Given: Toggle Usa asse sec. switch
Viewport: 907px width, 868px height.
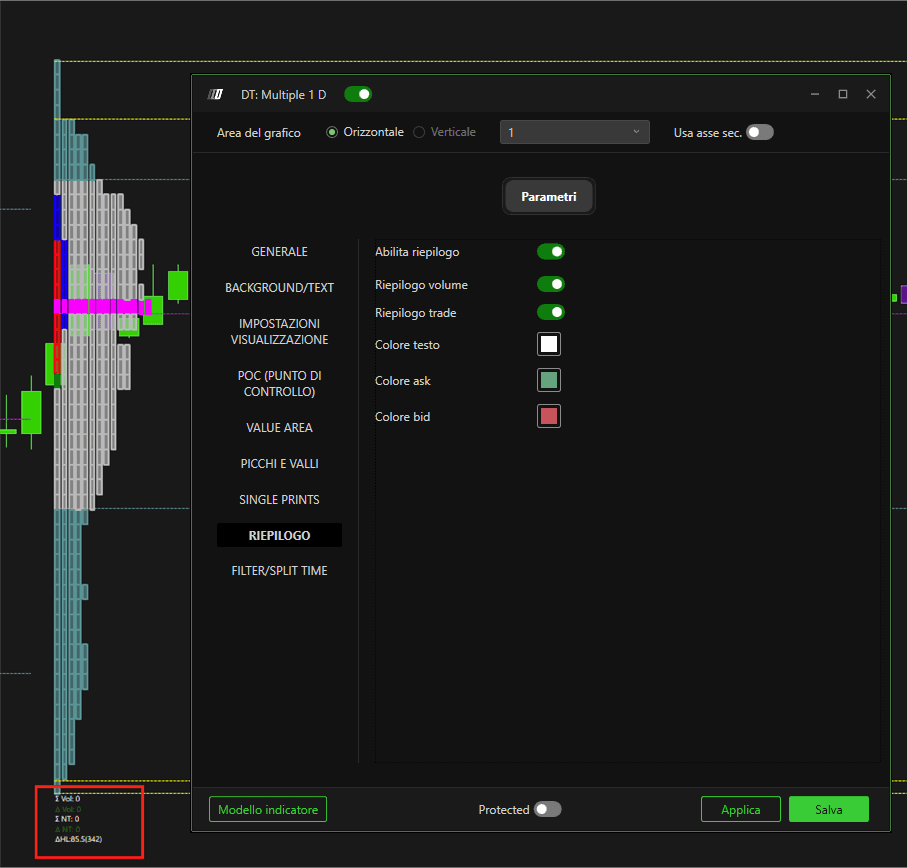Looking at the screenshot, I should click(x=759, y=132).
